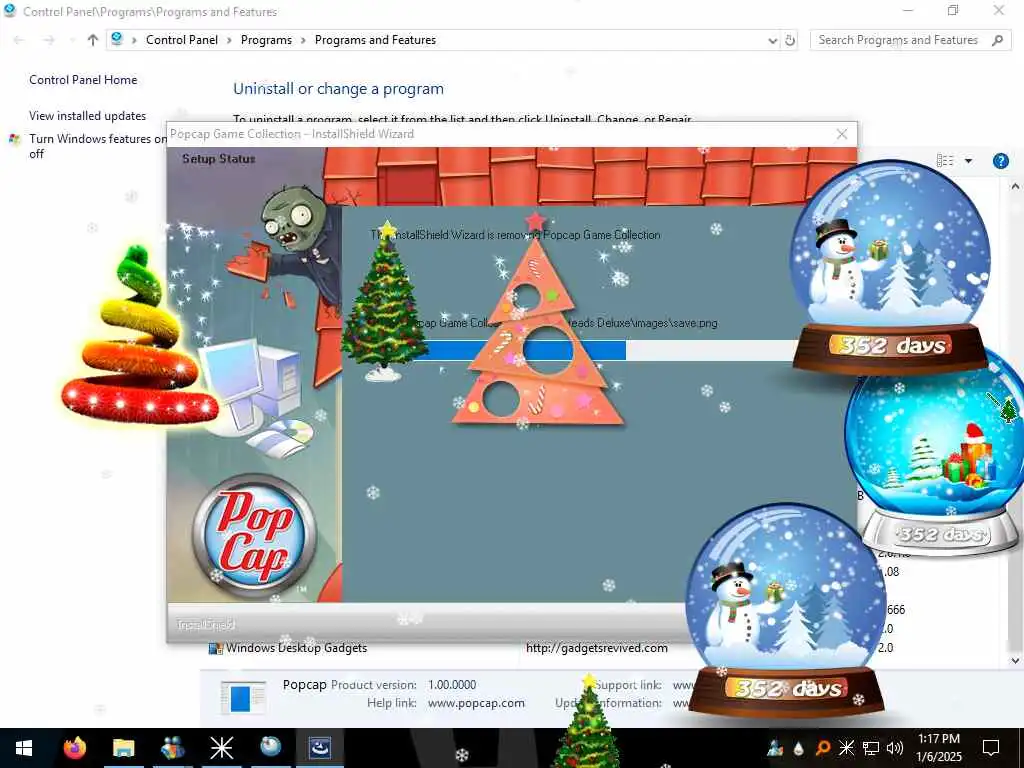1024x768 pixels.
Task: Open the white snowflake taskbar app
Action: (221, 747)
